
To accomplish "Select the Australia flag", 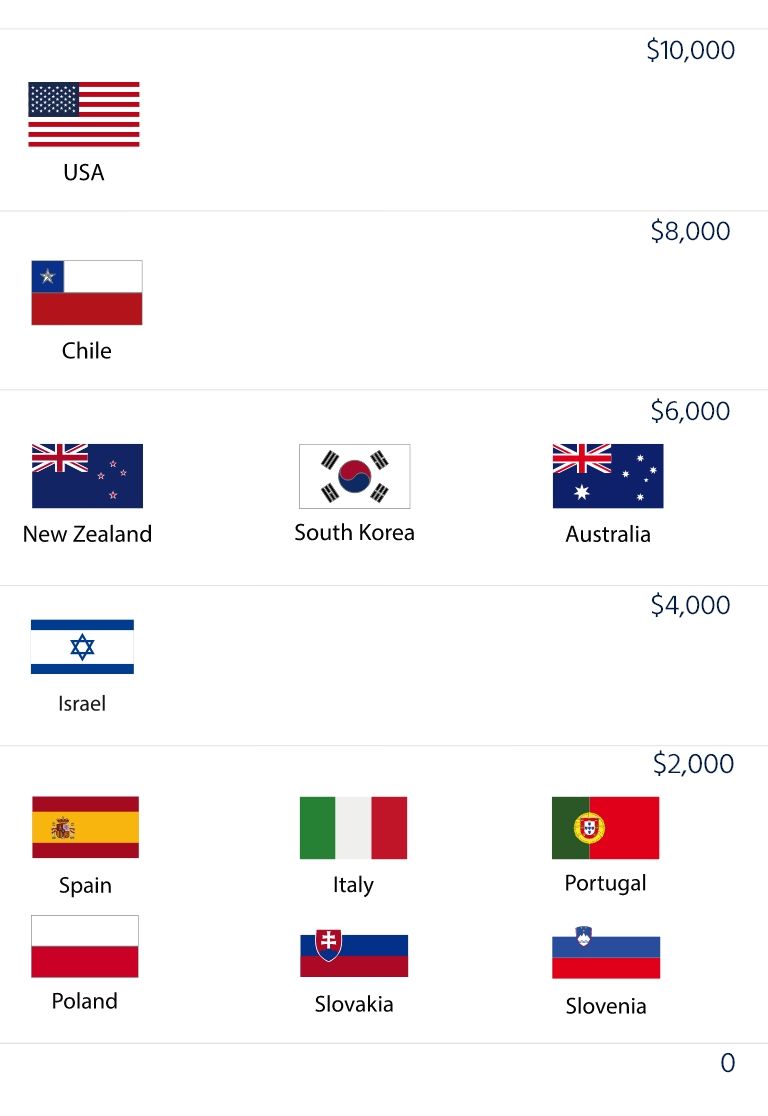I will coord(608,475).
